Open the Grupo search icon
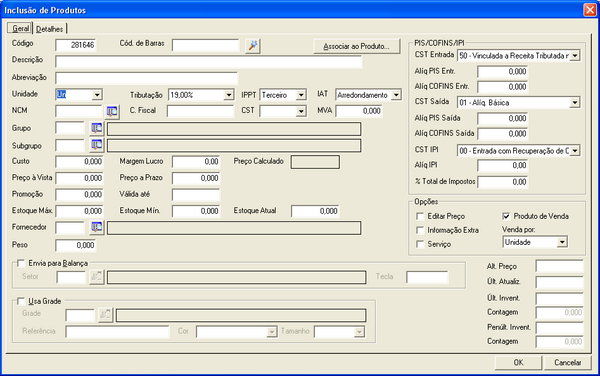The width and height of the screenshot is (600, 376). [x=97, y=129]
